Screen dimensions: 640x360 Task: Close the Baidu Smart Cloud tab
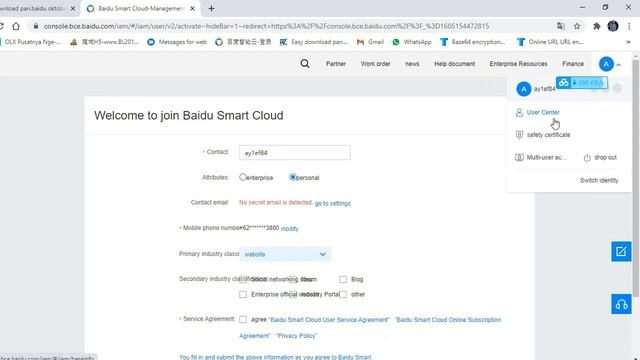pos(192,8)
